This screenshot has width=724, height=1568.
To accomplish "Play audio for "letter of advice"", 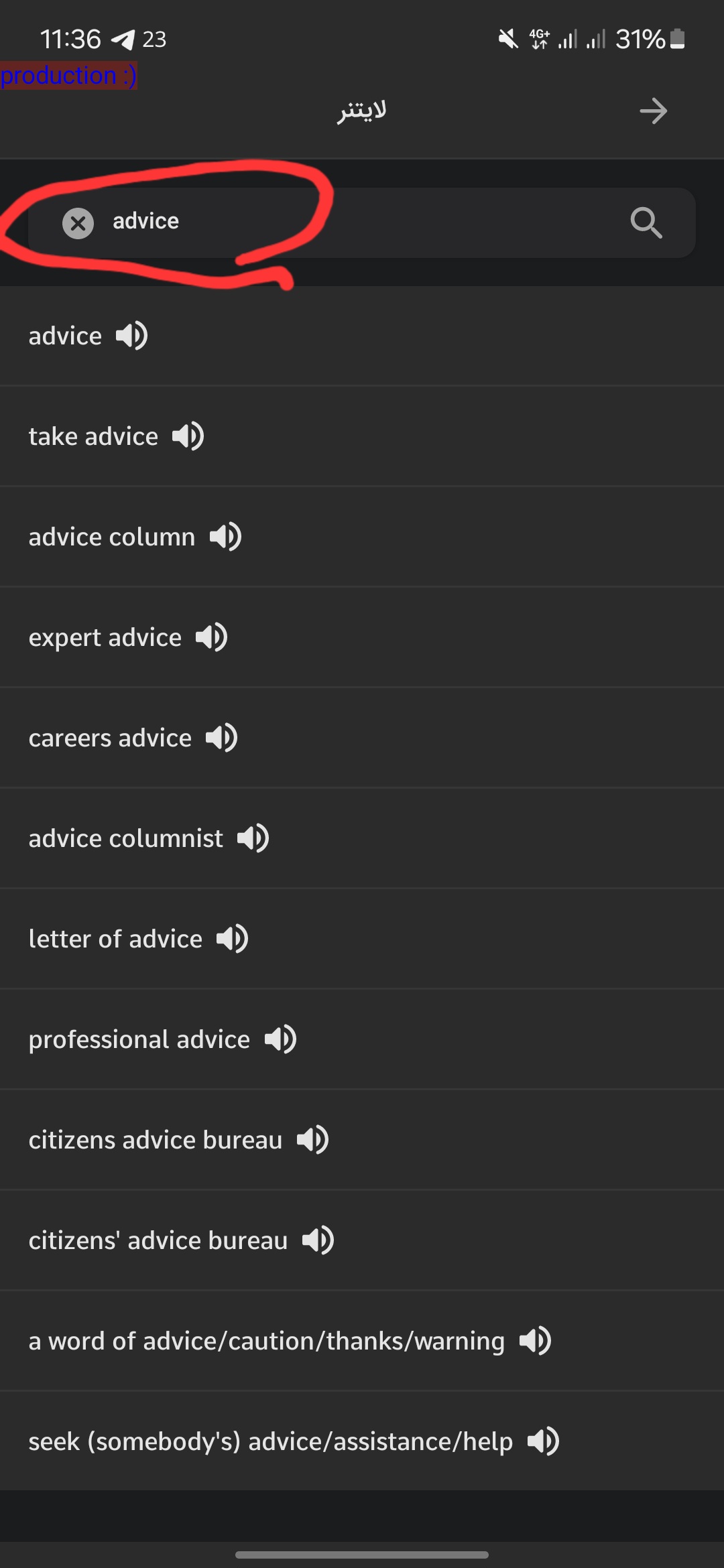I will (233, 939).
